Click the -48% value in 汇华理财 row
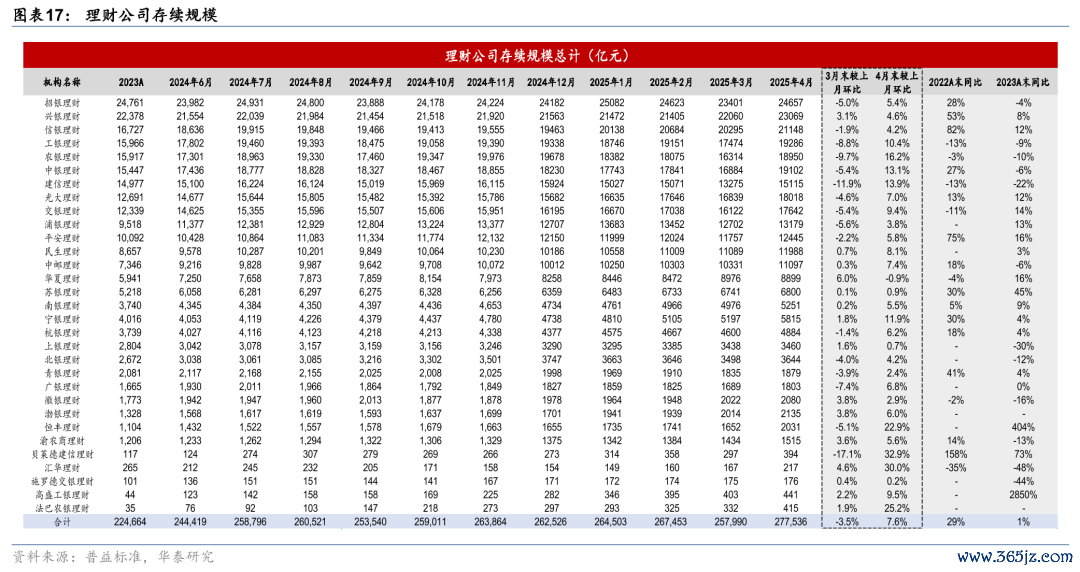 coord(1023,468)
